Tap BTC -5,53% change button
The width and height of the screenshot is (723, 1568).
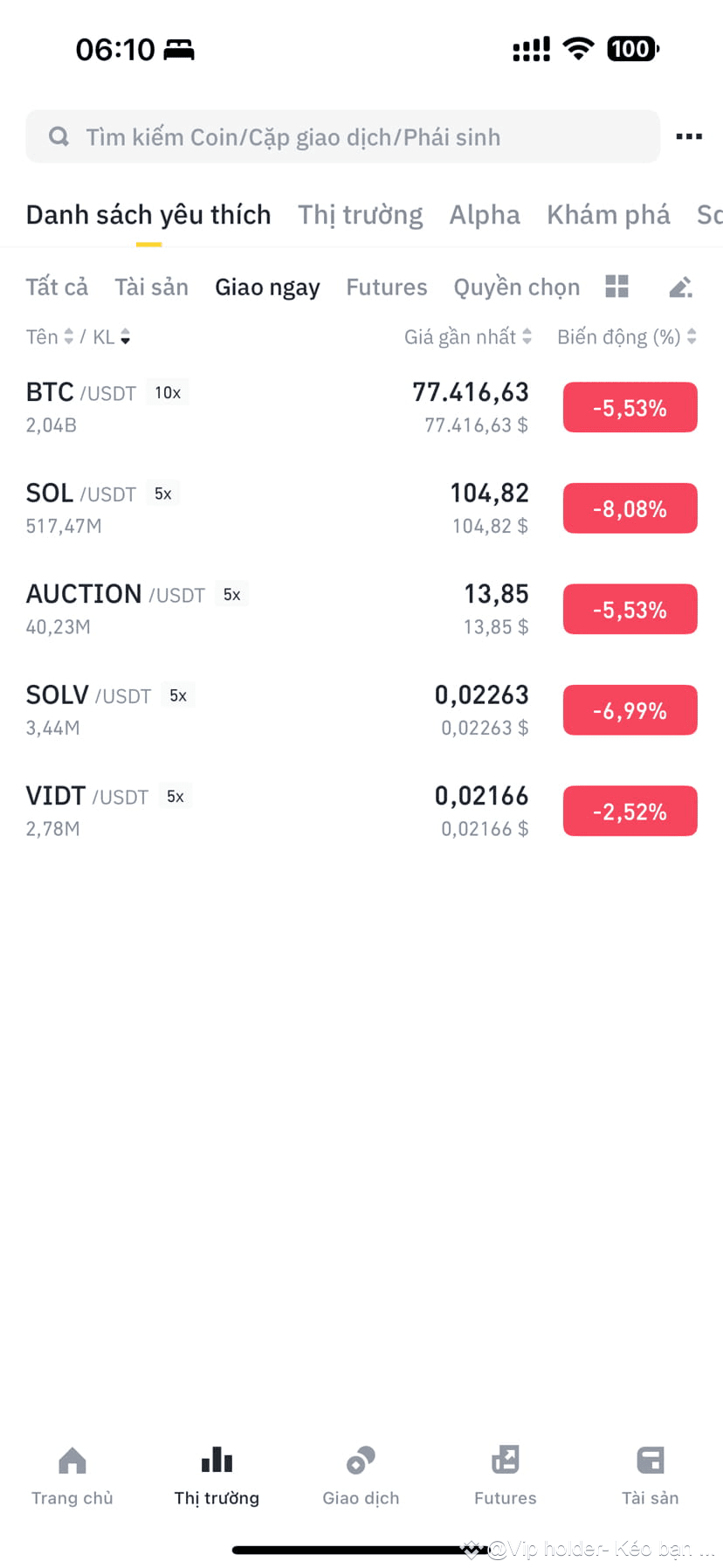(630, 407)
